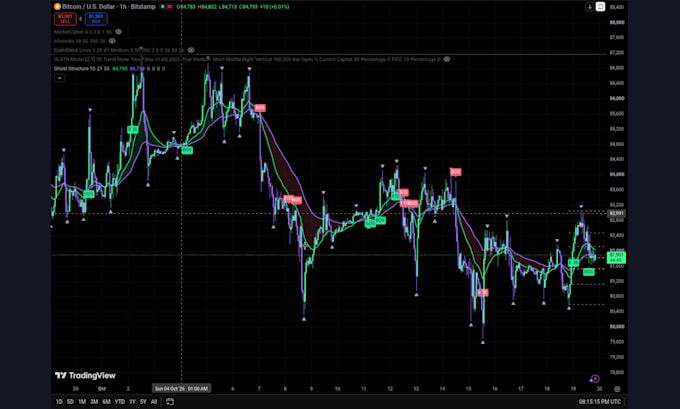Click the purple scroll-to-latest-bar icon

coord(595,379)
